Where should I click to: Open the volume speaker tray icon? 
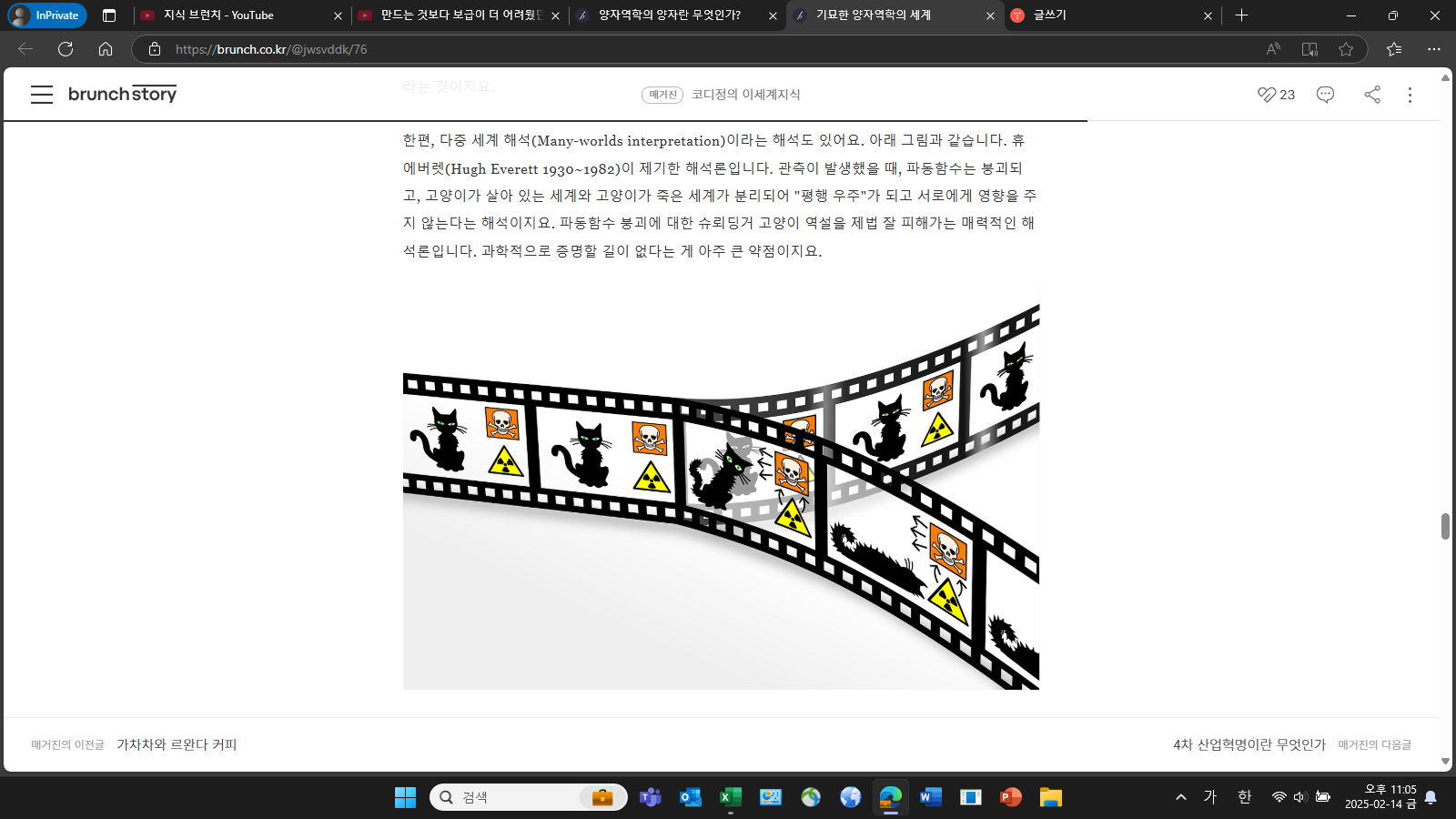[x=1299, y=797]
